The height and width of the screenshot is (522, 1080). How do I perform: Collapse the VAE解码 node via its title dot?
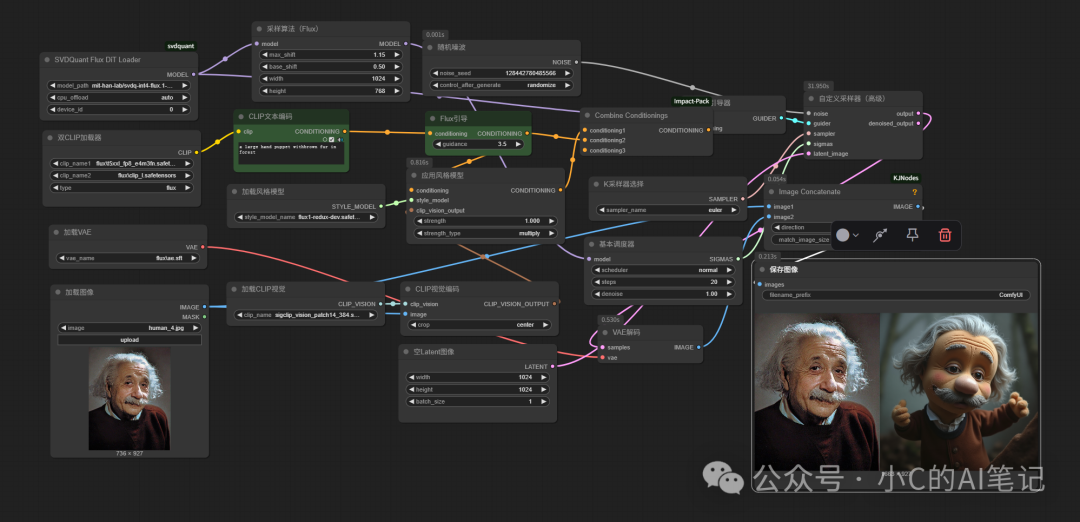[605, 332]
